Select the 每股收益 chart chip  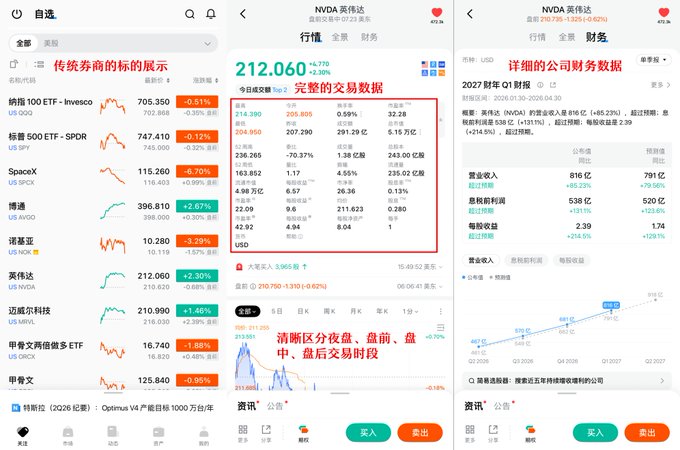(x=572, y=260)
